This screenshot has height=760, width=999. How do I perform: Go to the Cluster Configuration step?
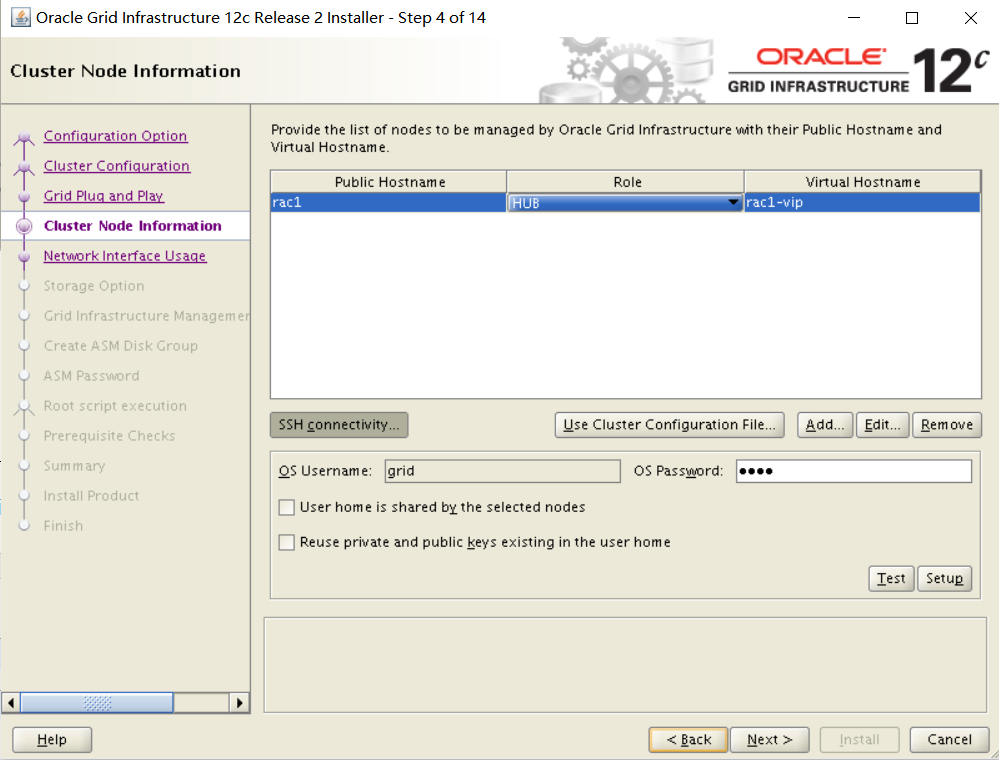tap(117, 166)
